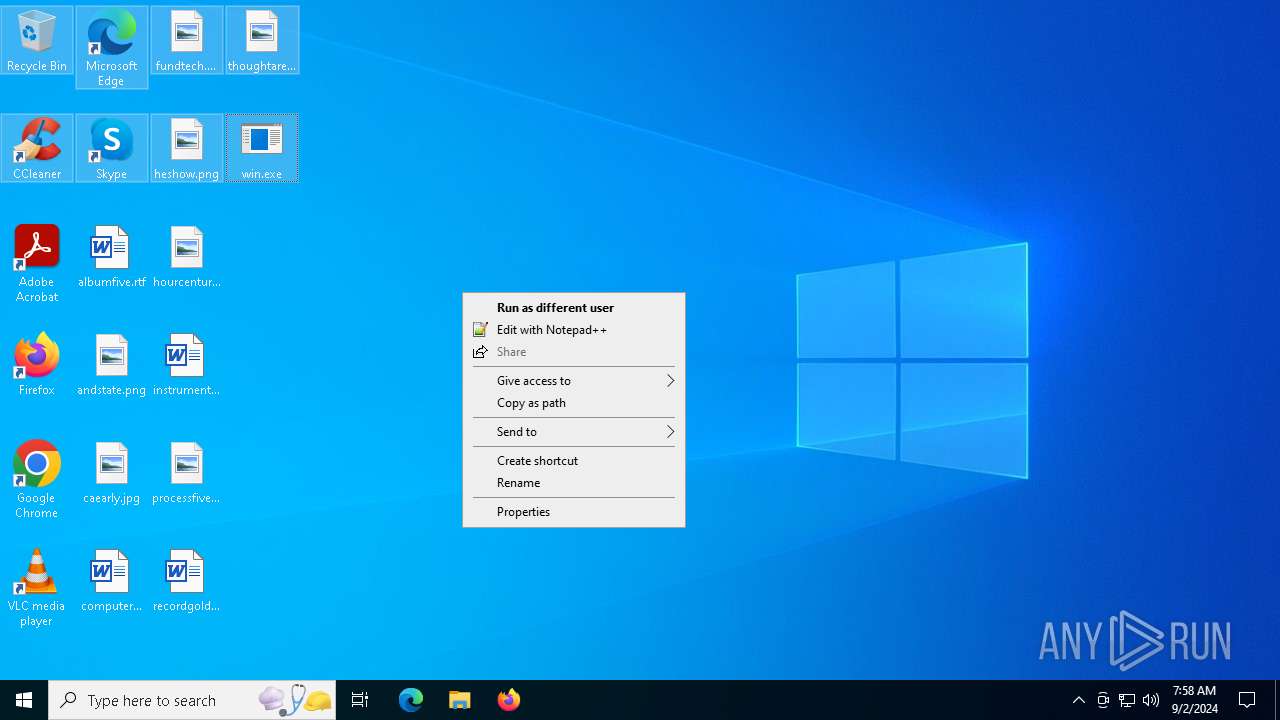Select the Google Chrome desktop shortcut
The width and height of the screenshot is (1280, 720).
coord(37,480)
